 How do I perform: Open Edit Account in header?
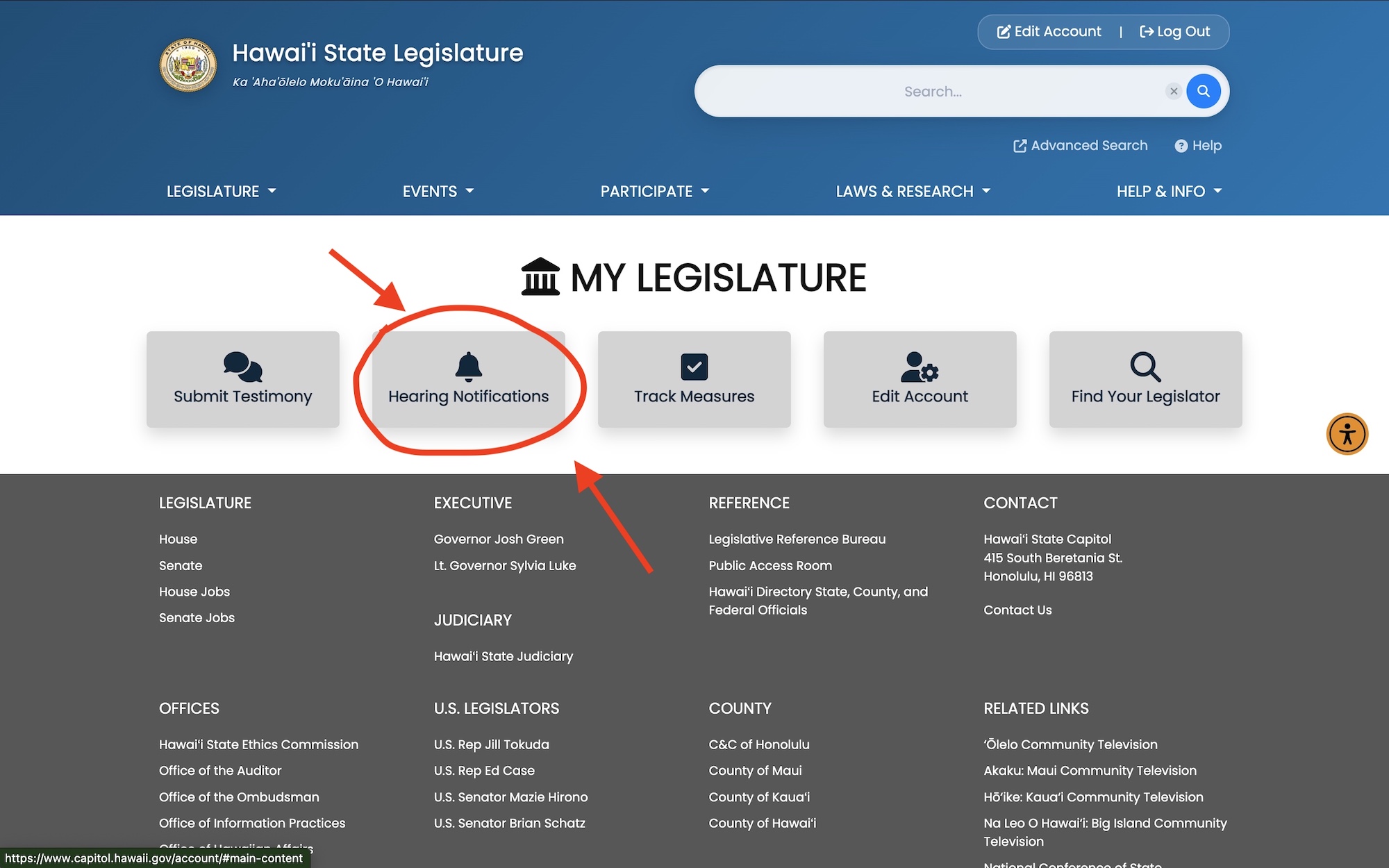pyautogui.click(x=1049, y=32)
